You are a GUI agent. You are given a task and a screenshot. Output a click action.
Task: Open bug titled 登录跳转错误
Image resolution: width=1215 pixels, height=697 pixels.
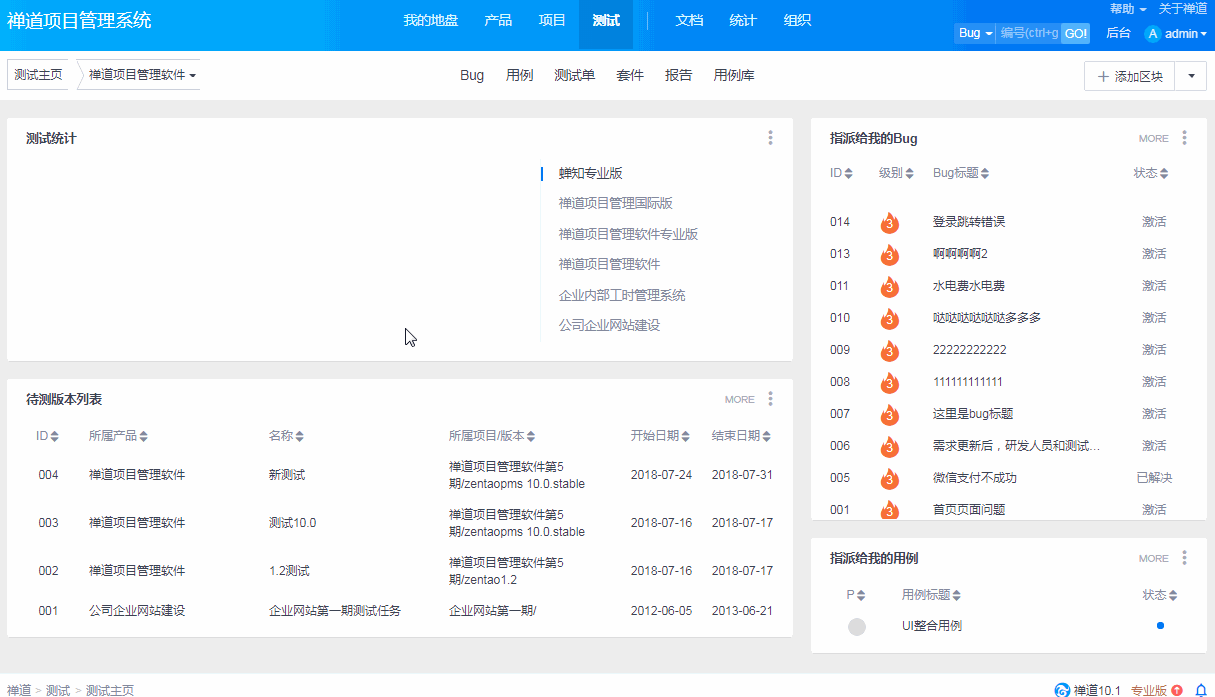(968, 222)
